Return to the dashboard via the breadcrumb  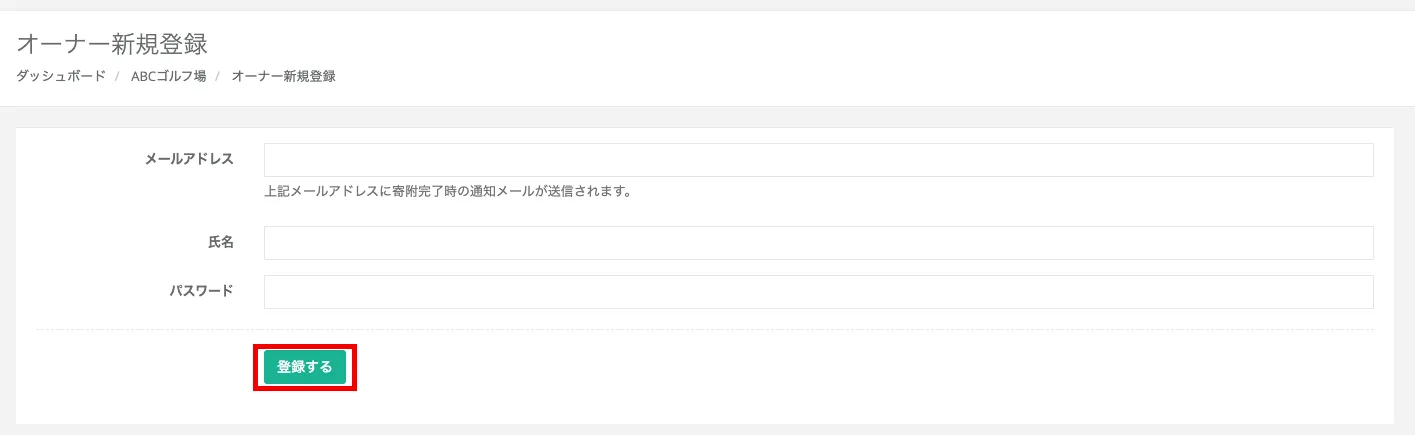point(61,76)
